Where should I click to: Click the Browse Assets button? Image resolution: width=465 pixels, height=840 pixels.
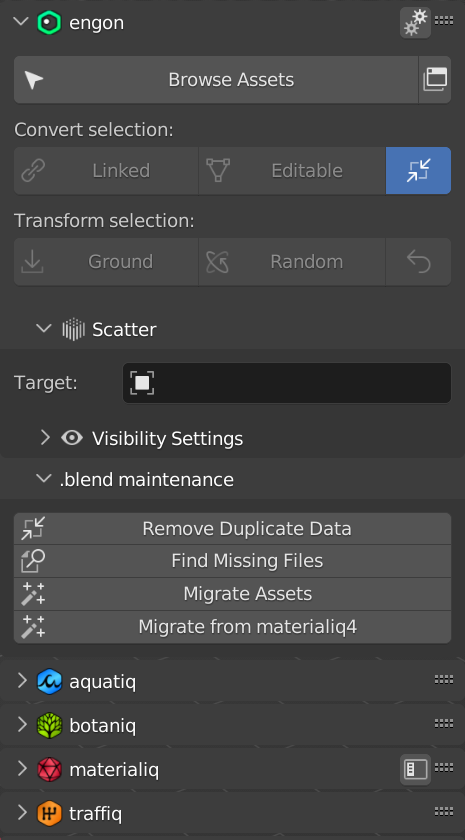(216, 80)
